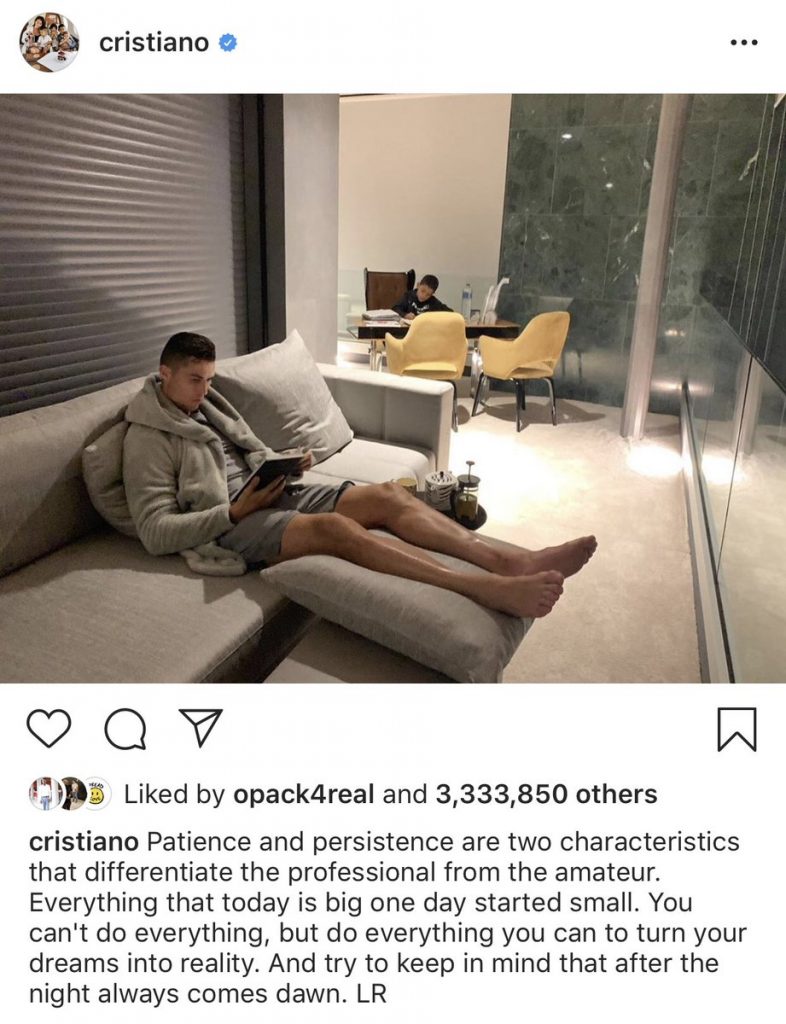The height and width of the screenshot is (1024, 786).
Task: Click the French press on the side table
Action: click(466, 494)
